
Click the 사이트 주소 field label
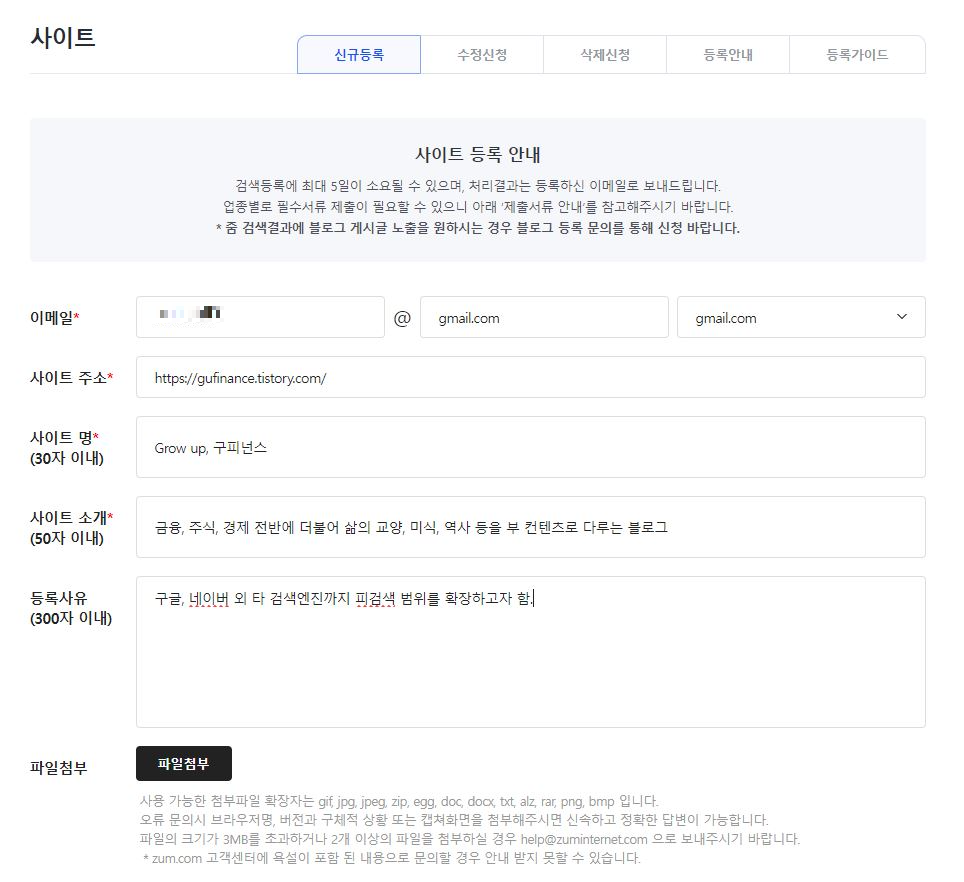pos(71,377)
